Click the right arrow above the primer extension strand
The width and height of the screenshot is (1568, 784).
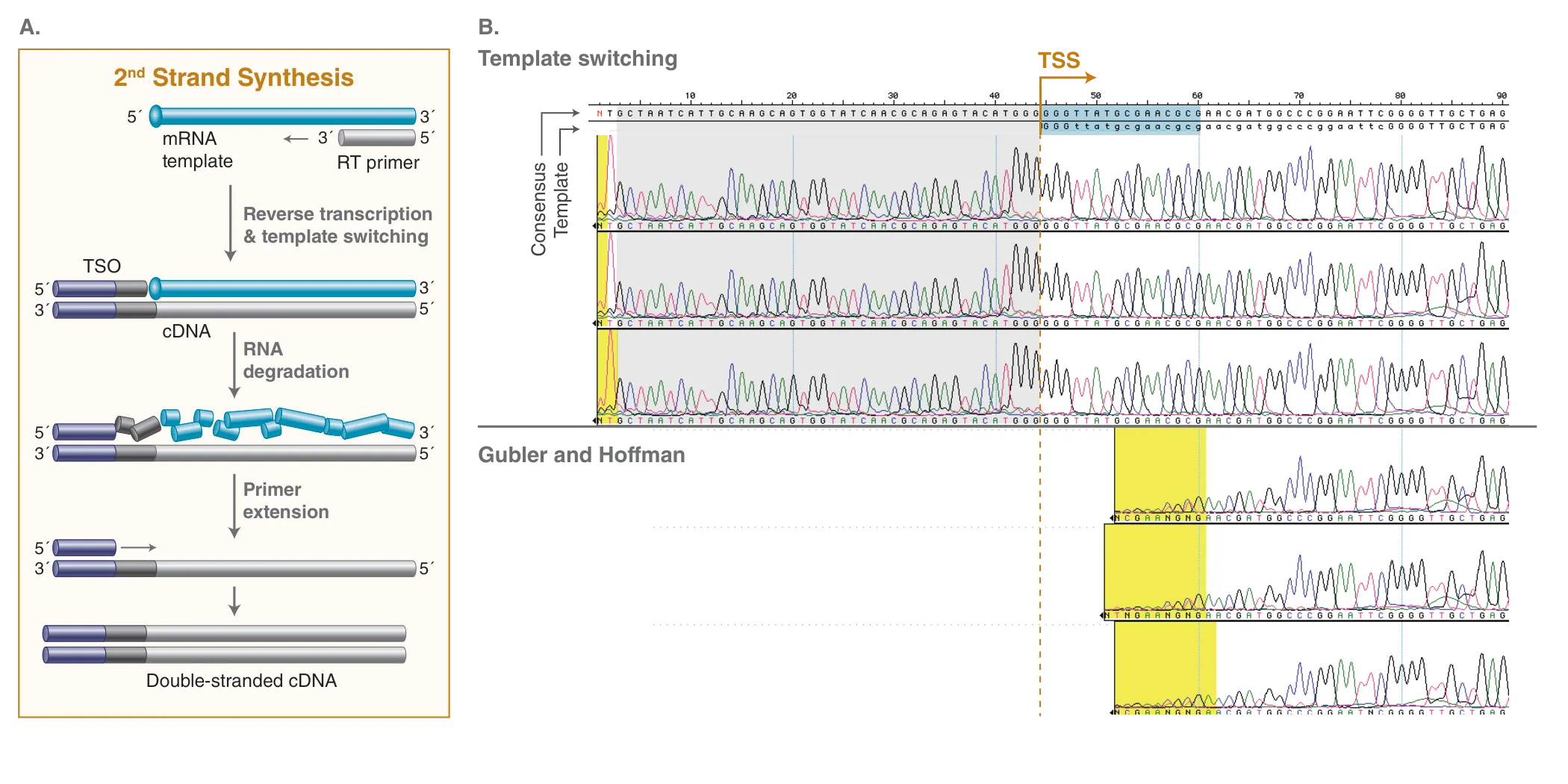138,547
